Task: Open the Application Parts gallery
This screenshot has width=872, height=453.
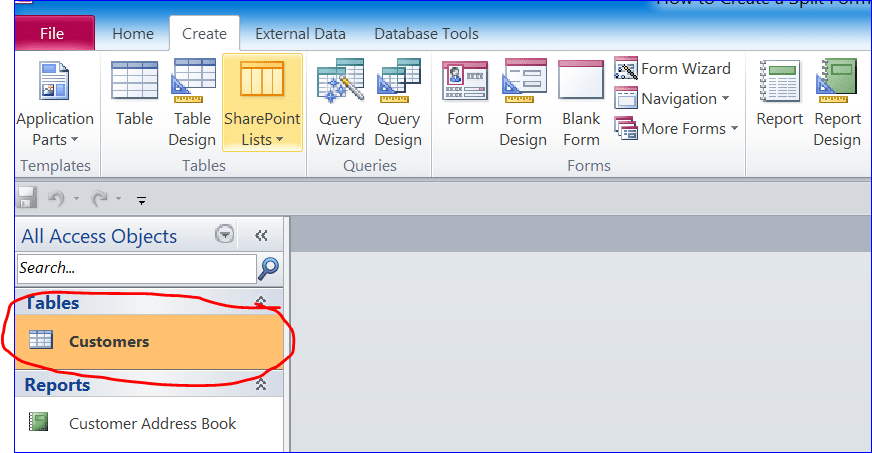Action: coord(55,104)
